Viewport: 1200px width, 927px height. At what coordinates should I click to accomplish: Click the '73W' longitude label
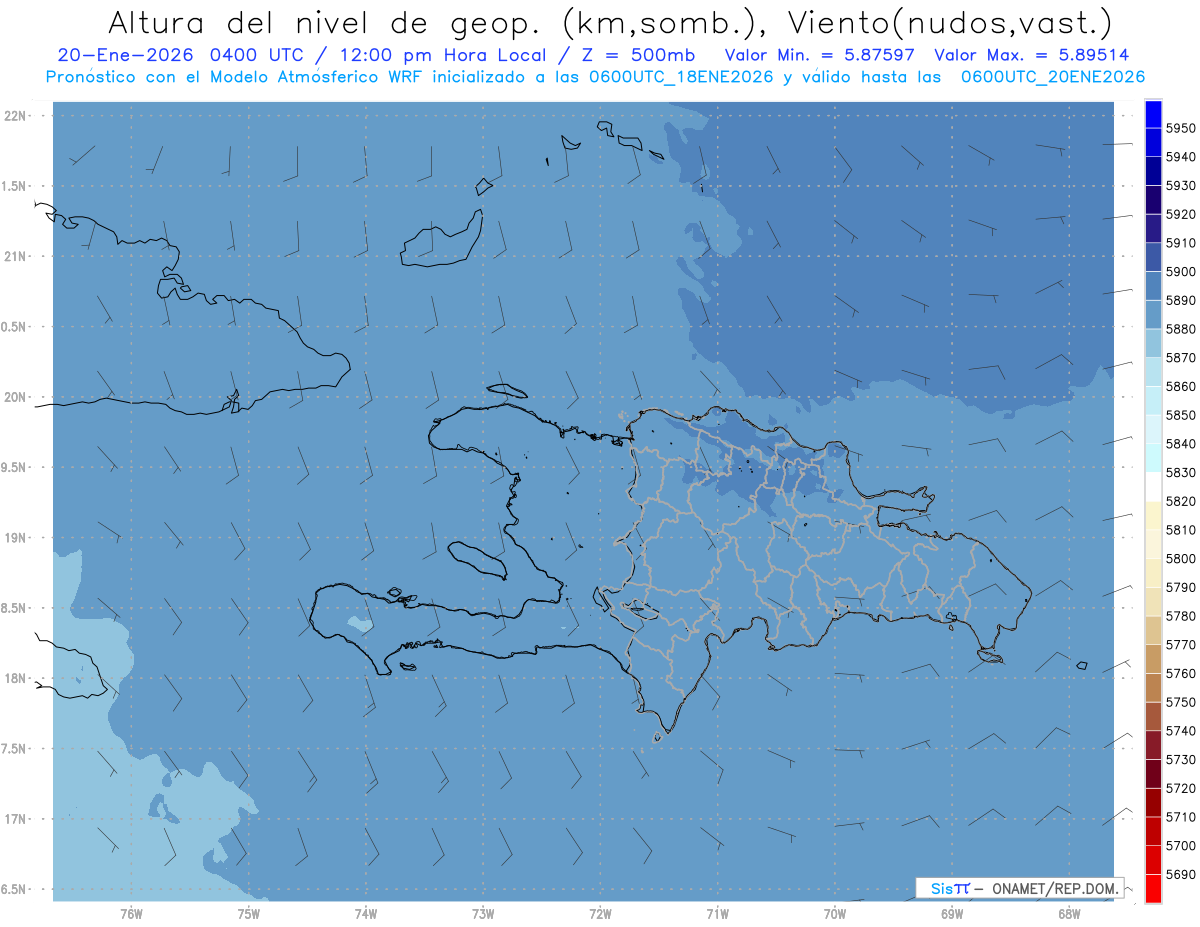pyautogui.click(x=483, y=913)
